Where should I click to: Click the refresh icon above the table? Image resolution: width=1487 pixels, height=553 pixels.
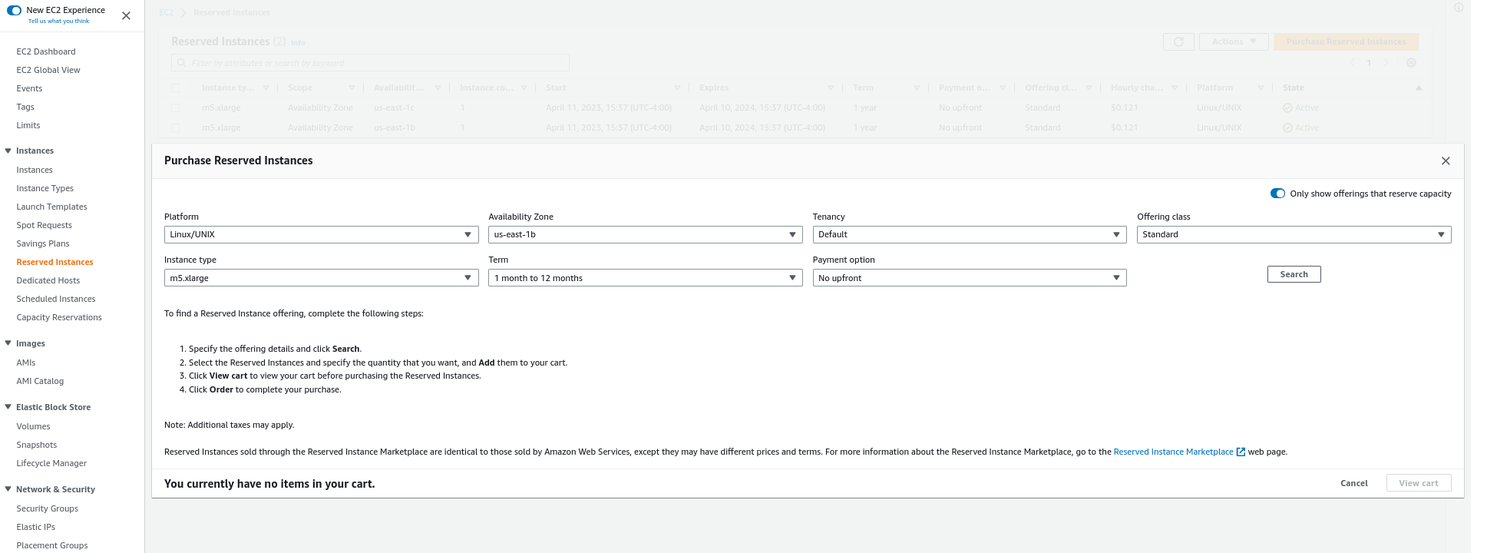[1178, 42]
